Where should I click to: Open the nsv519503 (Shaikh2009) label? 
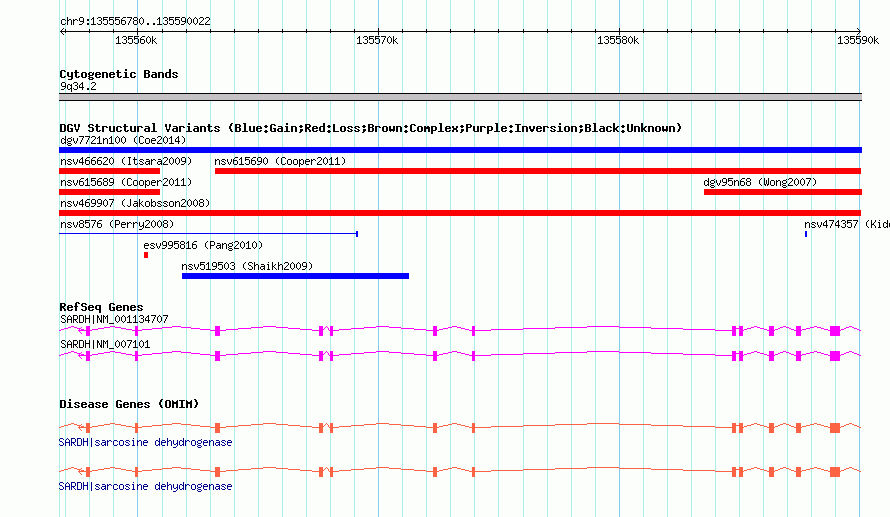point(247,266)
